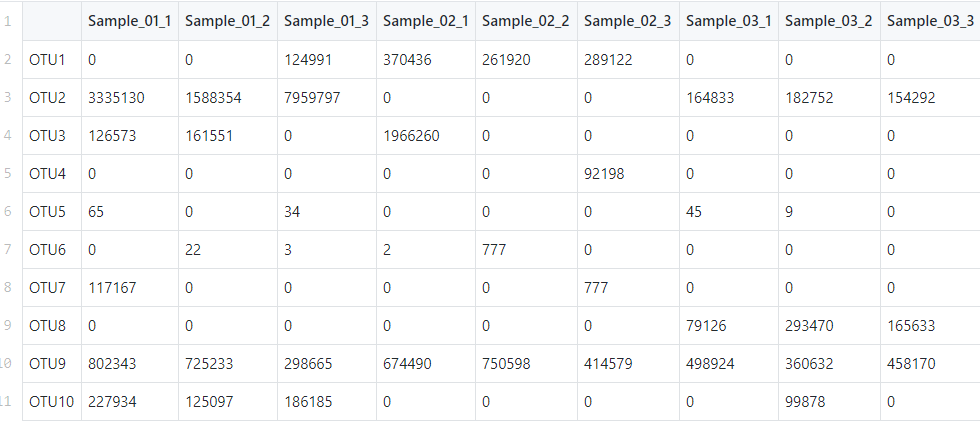Click the Sample_03_3 column header

[931, 21]
